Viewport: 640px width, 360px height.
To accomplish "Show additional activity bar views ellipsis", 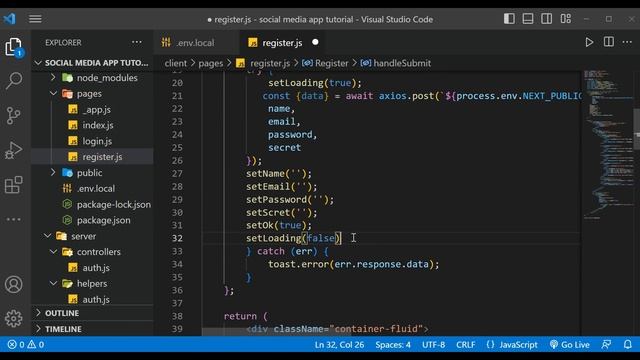I will (x=13, y=219).
